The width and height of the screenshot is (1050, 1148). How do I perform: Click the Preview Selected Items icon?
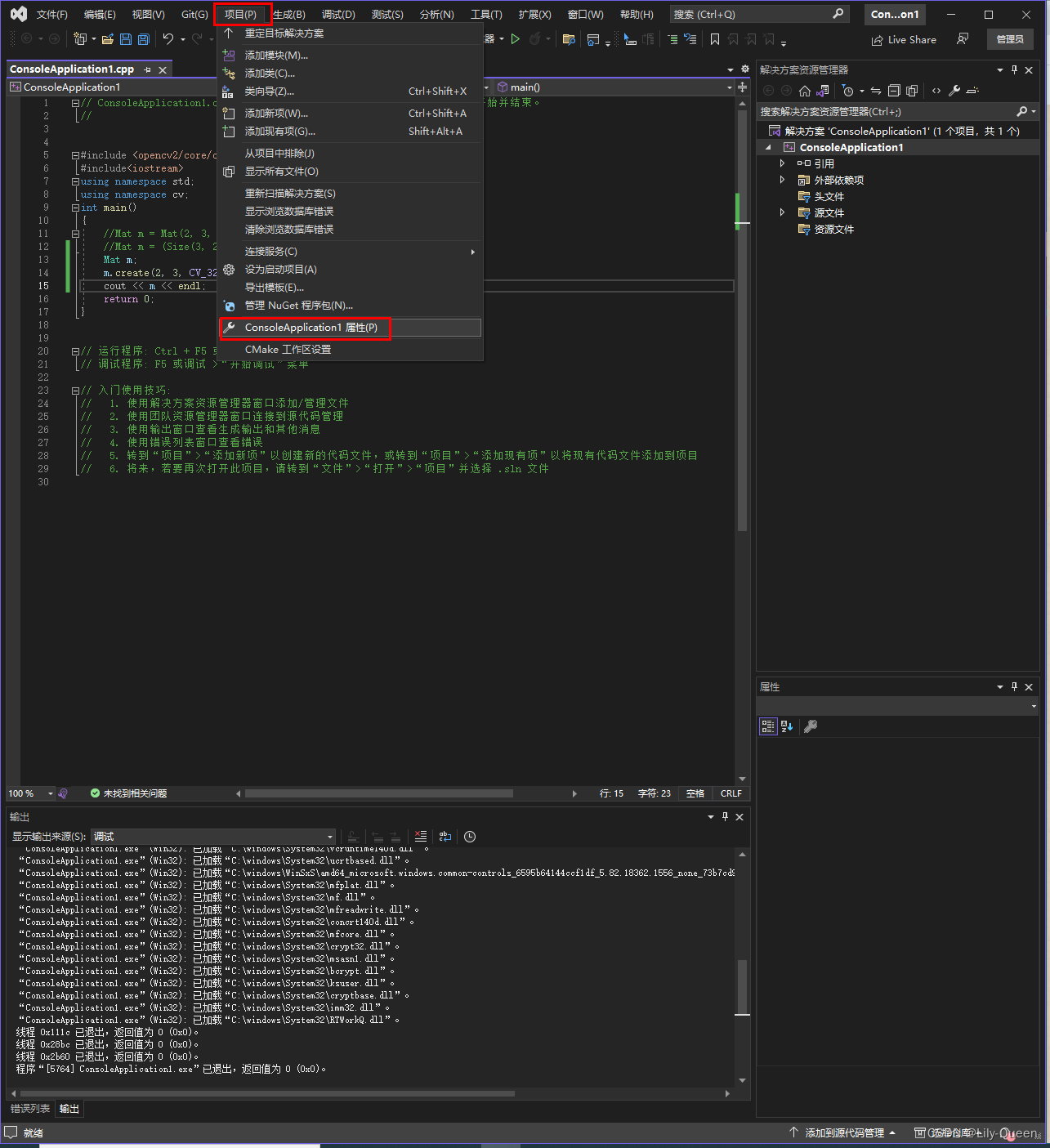pyautogui.click(x=972, y=91)
